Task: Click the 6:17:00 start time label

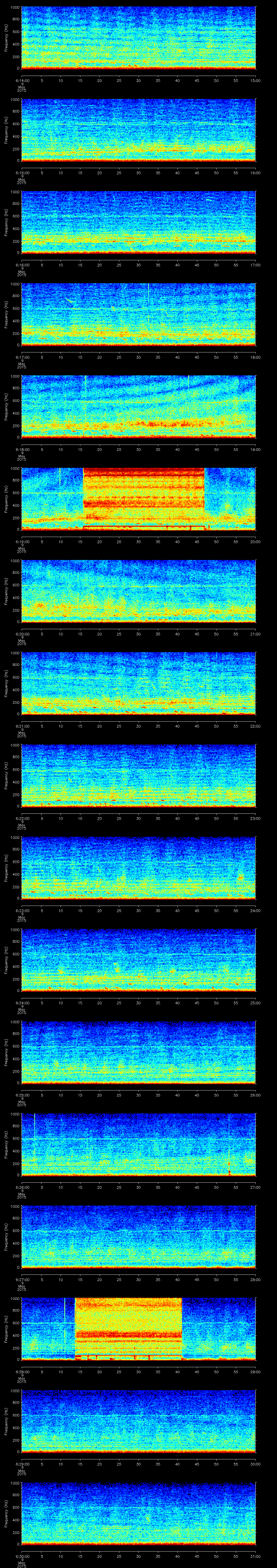Action: (x=22, y=357)
